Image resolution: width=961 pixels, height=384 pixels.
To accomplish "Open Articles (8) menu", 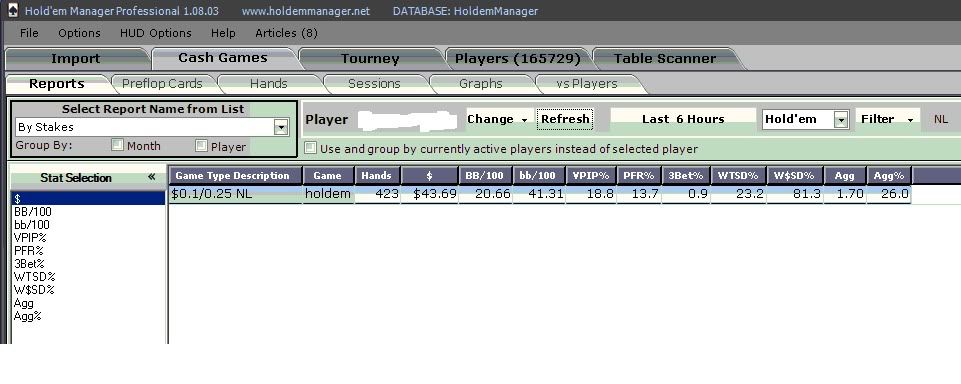I will pos(286,33).
